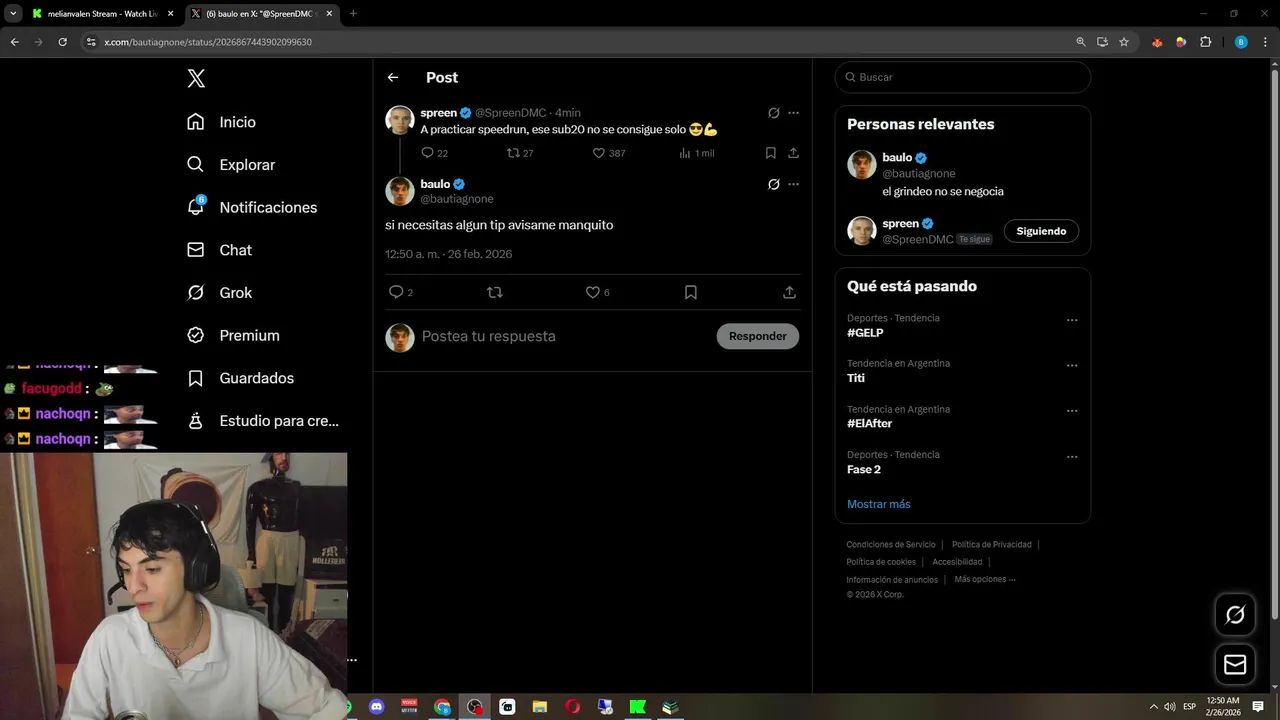1280x720 pixels.
Task: Open the Chrome profile avatar
Action: [x=1241, y=42]
